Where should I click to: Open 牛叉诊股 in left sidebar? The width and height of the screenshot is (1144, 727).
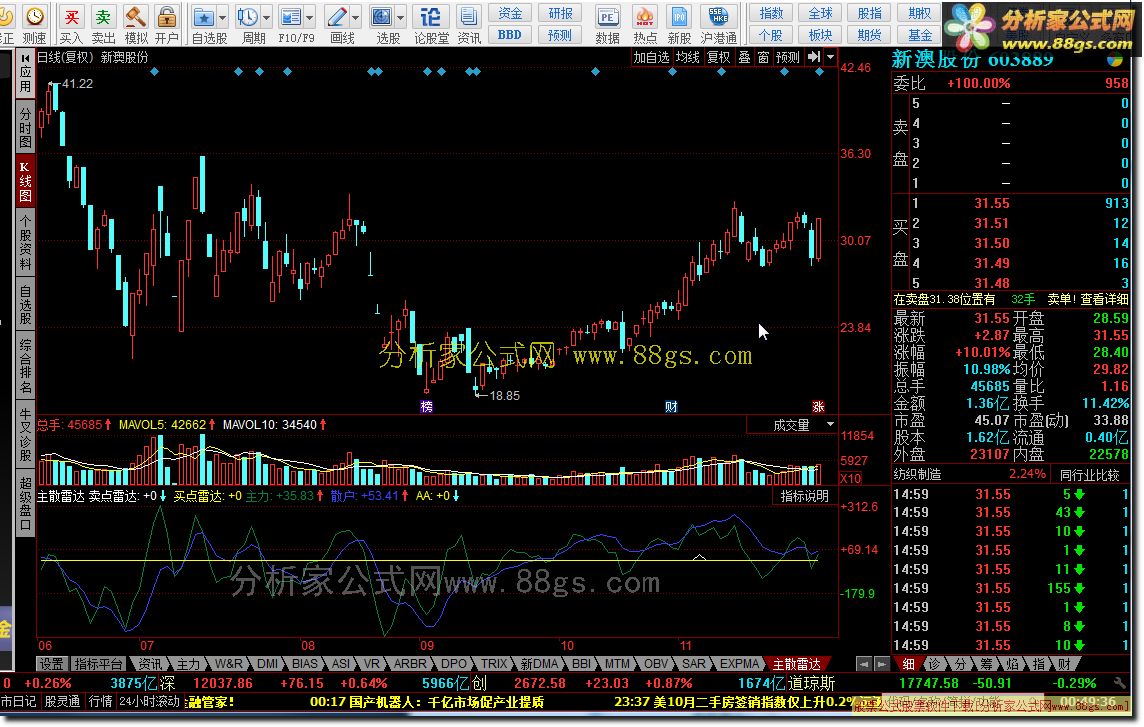point(26,436)
